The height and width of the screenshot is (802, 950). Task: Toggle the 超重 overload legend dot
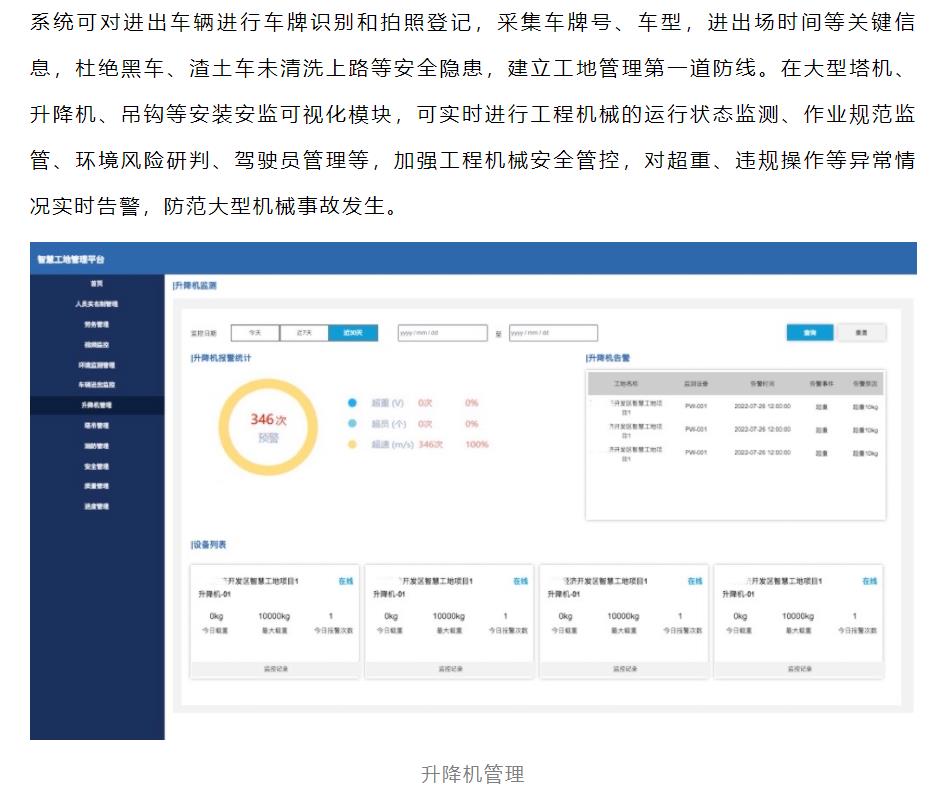point(351,403)
